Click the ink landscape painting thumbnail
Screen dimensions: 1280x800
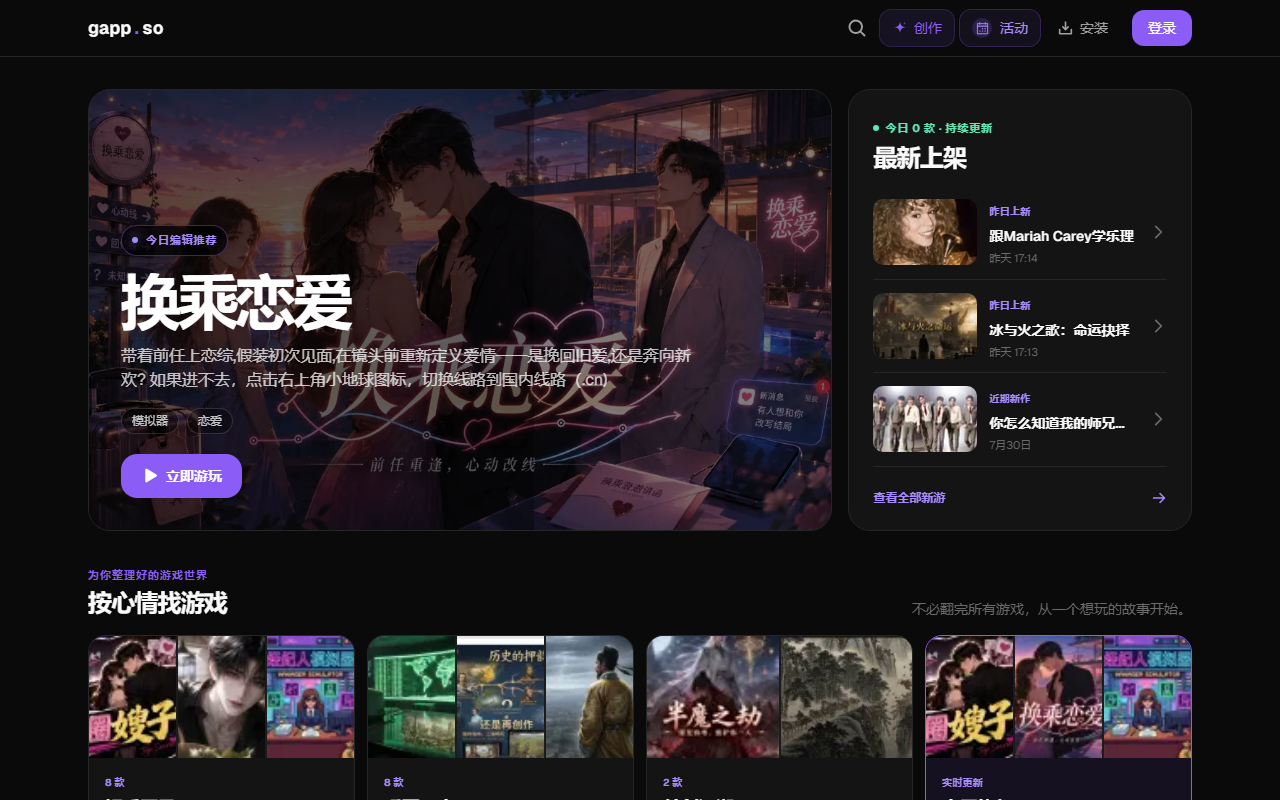click(846, 697)
